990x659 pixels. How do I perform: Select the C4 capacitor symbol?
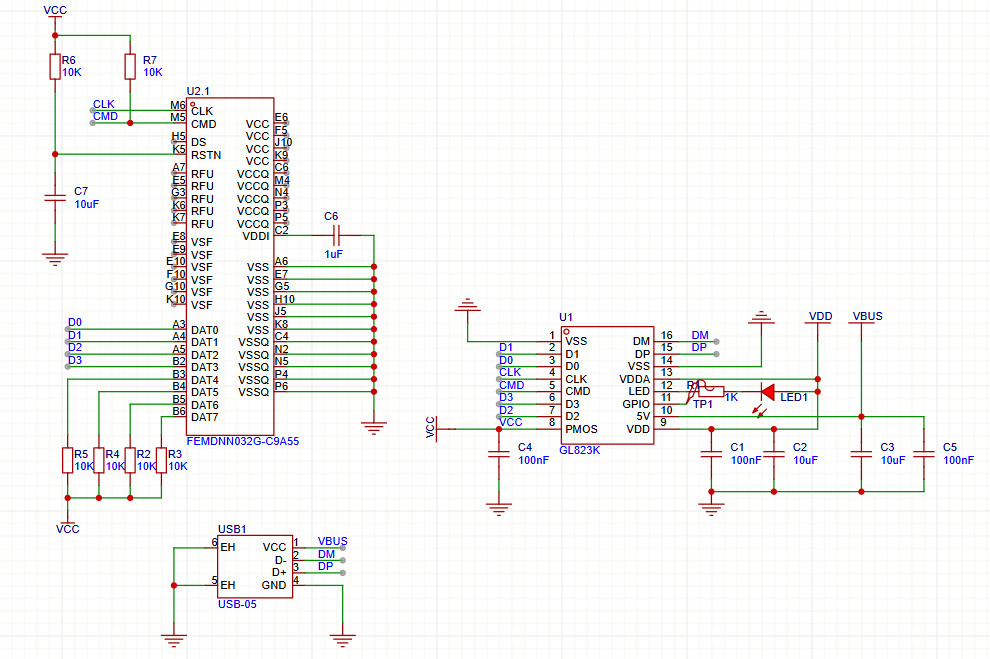pos(499,454)
